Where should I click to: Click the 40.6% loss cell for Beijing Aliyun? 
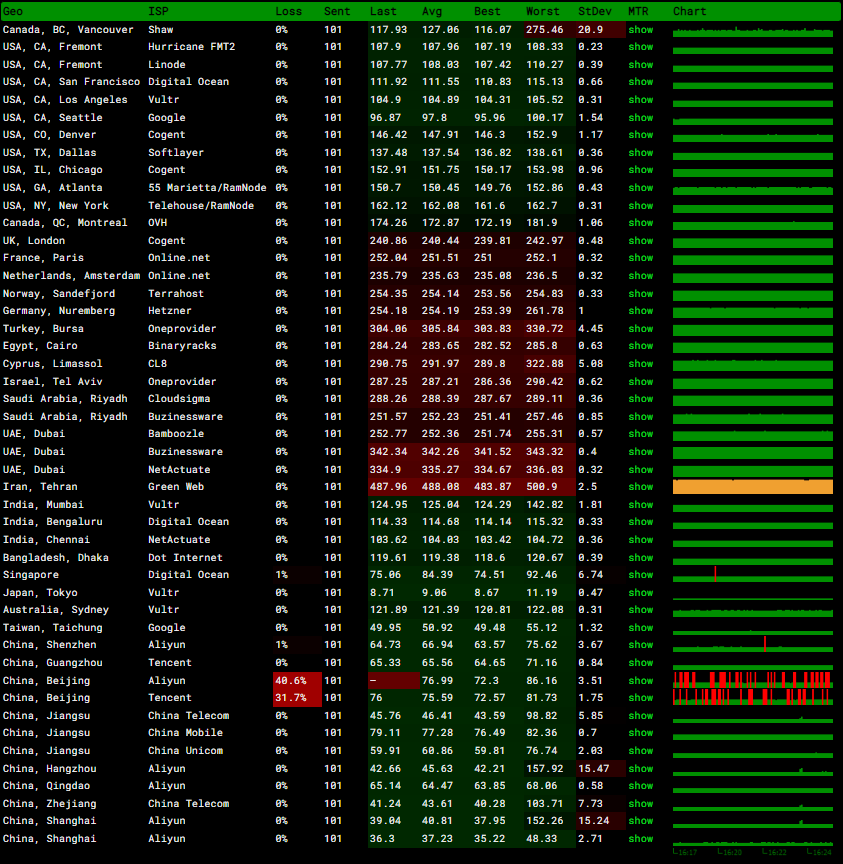click(x=297, y=681)
